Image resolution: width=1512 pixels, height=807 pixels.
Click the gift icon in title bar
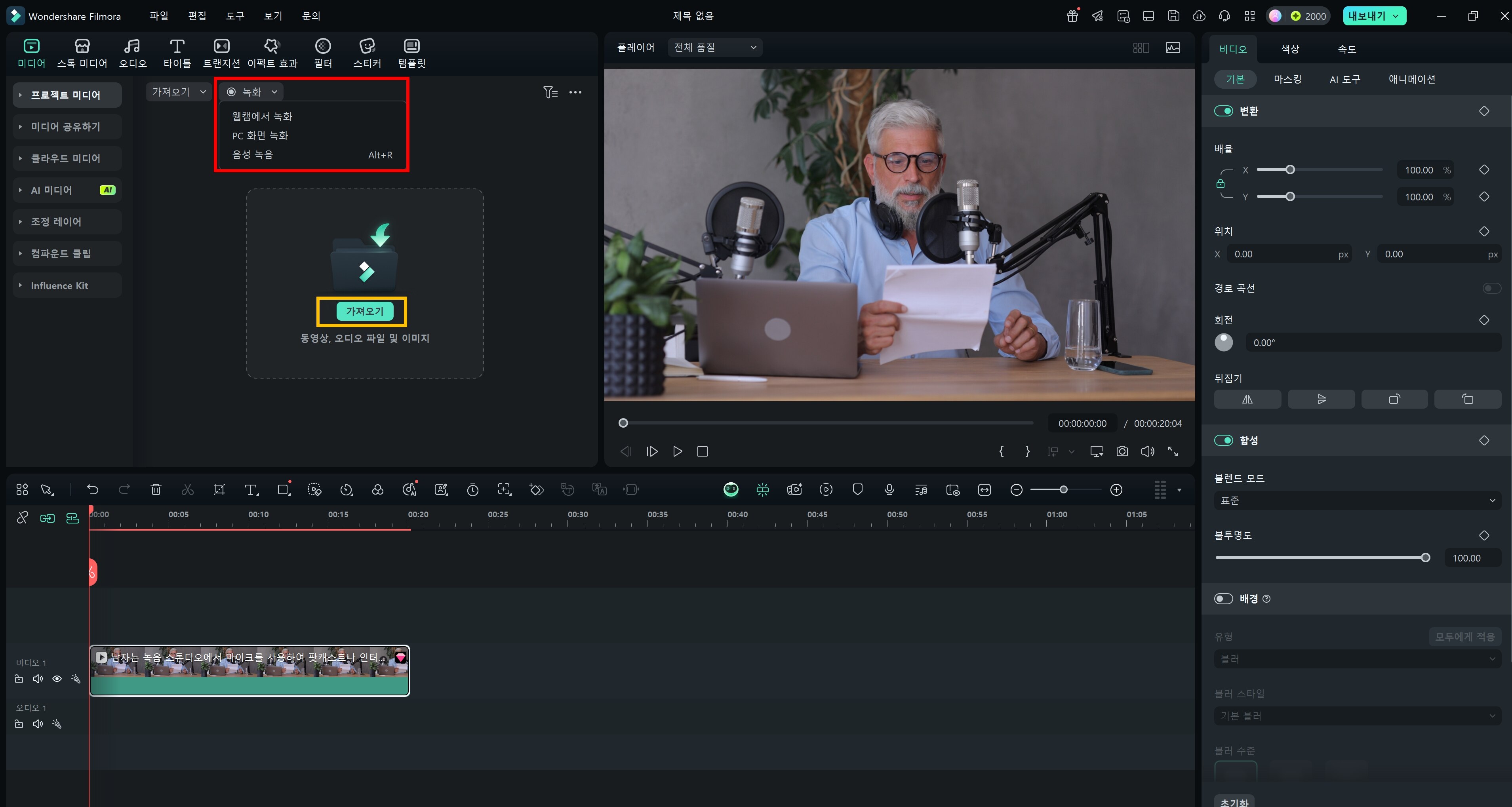[1072, 16]
